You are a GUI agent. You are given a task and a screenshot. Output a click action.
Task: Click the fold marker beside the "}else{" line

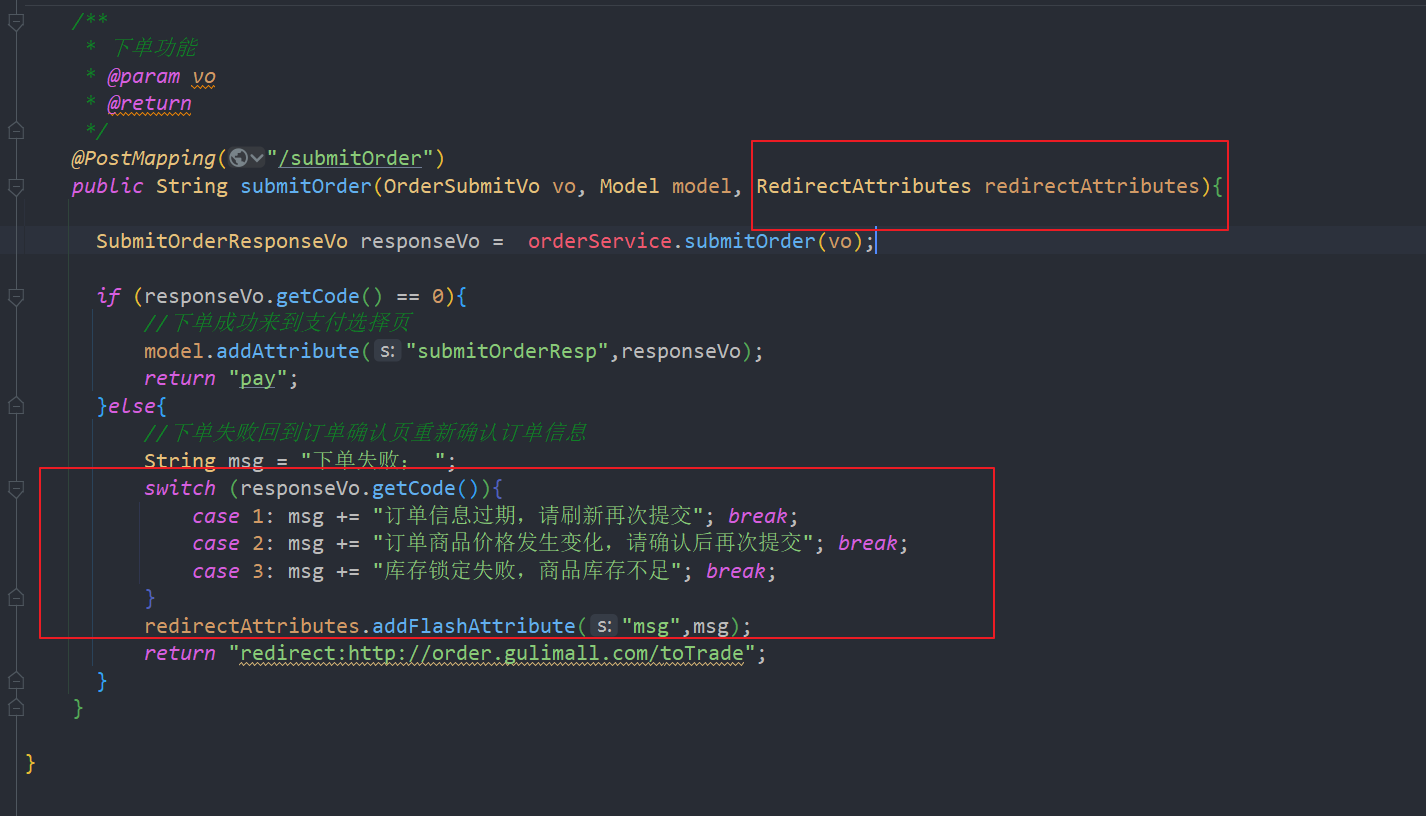[16, 406]
